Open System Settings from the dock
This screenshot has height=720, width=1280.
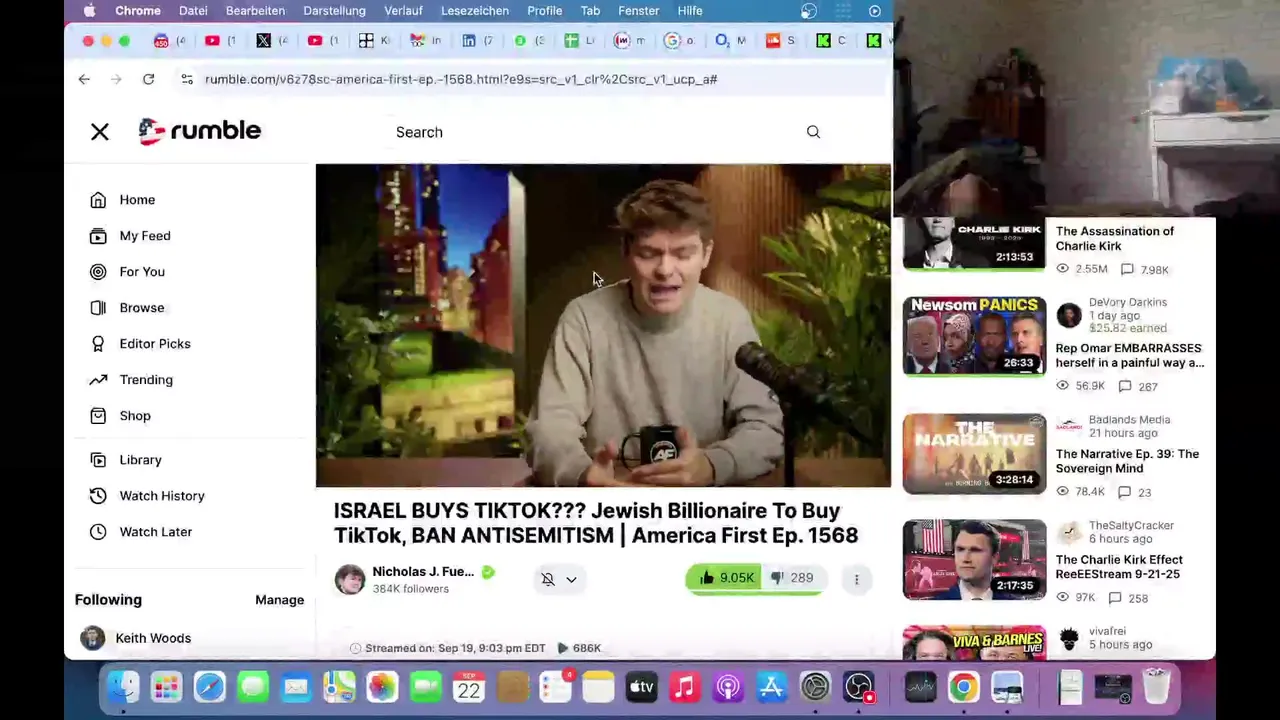pyautogui.click(x=815, y=687)
